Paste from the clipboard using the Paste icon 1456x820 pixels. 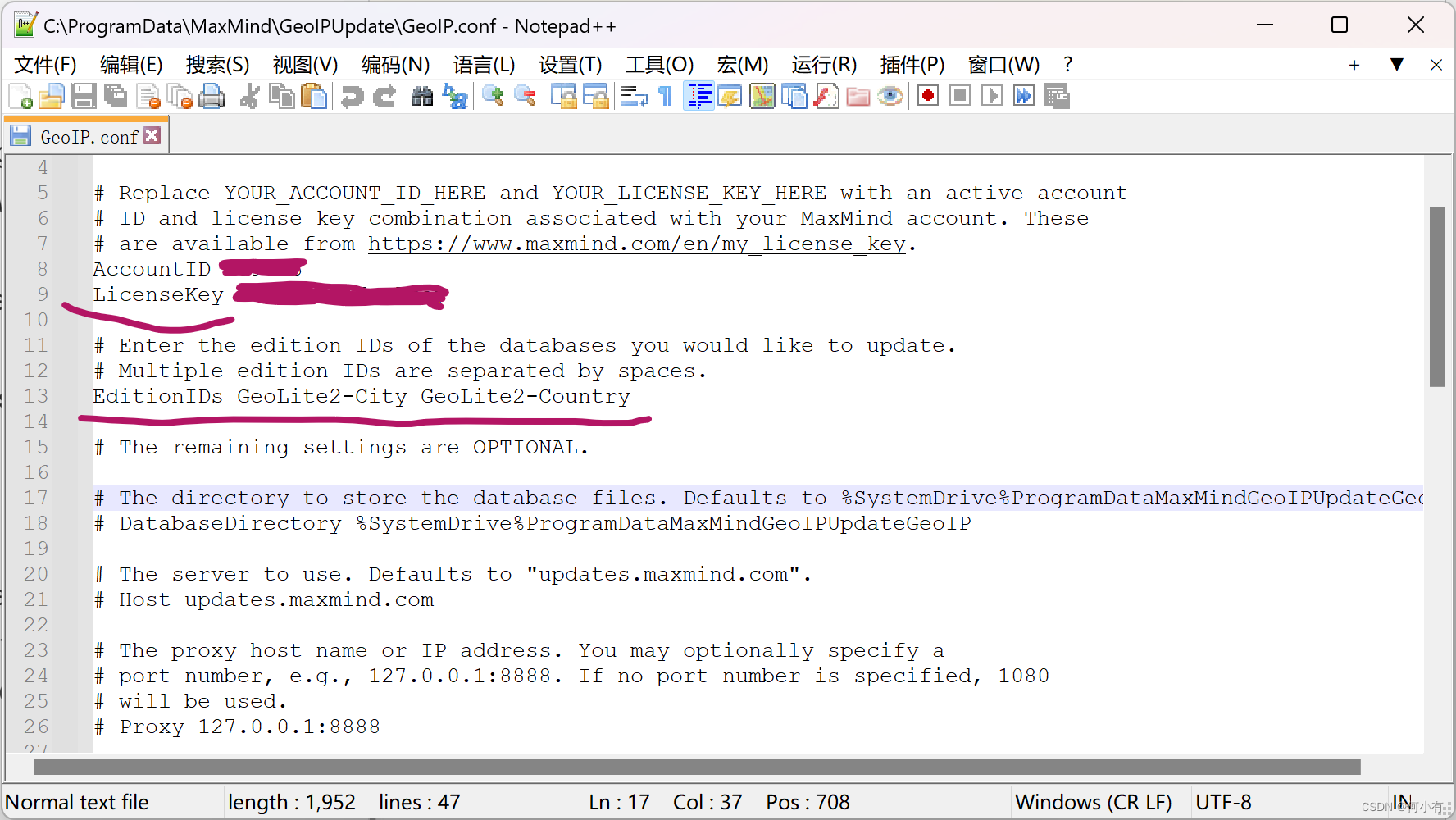click(314, 97)
